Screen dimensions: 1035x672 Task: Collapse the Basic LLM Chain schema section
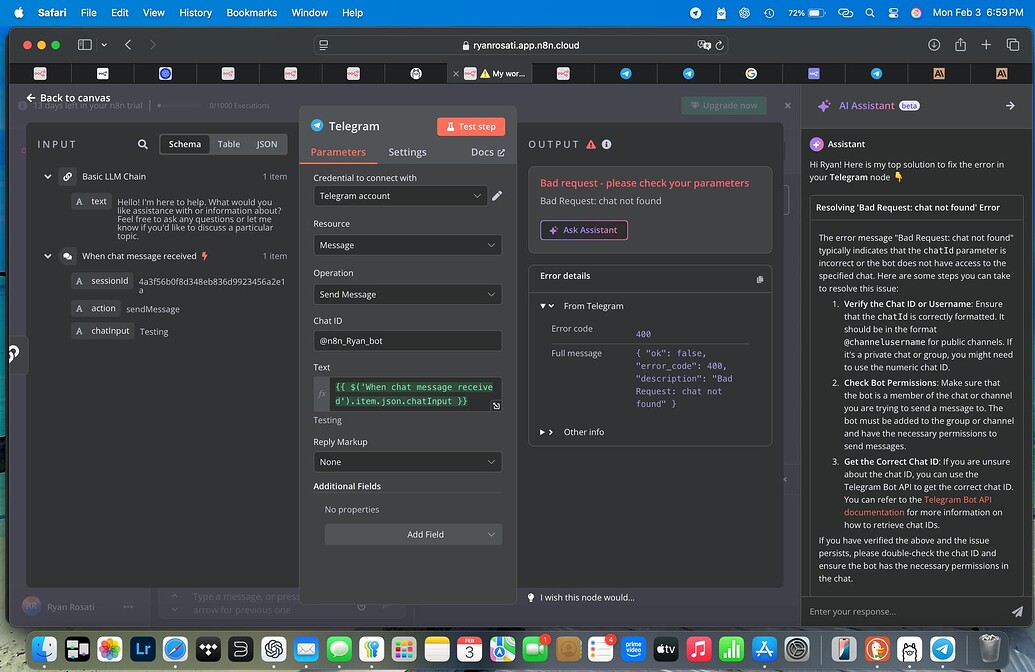coord(47,175)
